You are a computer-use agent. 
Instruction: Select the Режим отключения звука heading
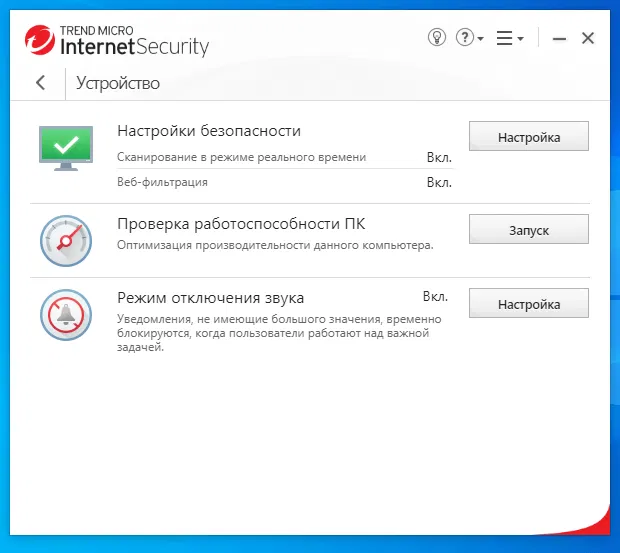210,298
